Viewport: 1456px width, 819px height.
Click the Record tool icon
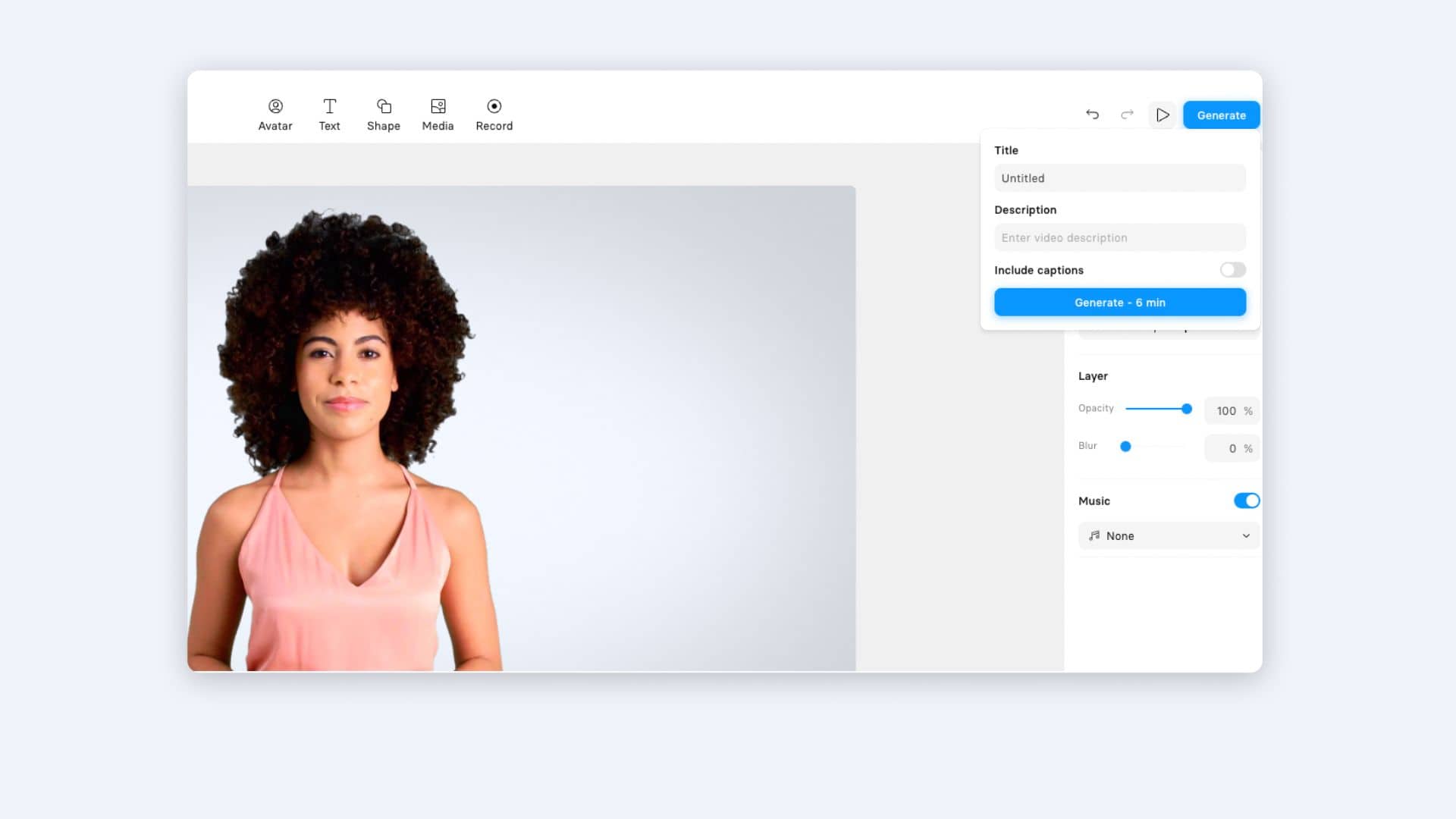[x=494, y=106]
